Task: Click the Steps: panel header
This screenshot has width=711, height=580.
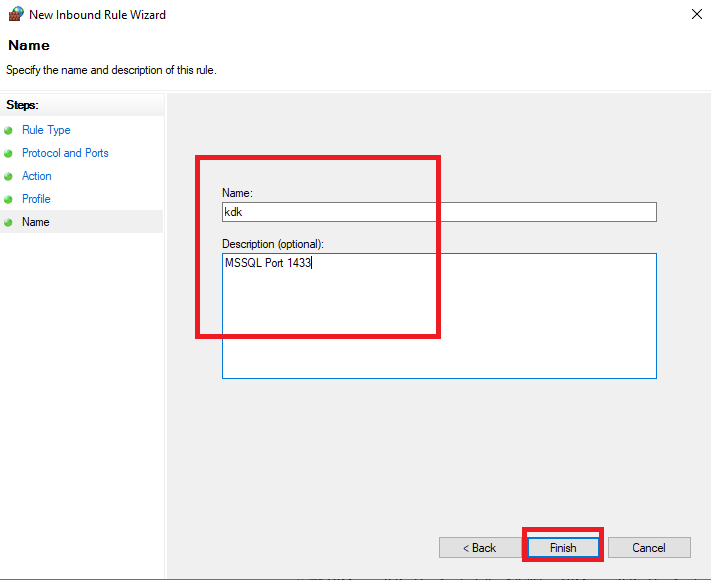Action: click(22, 105)
